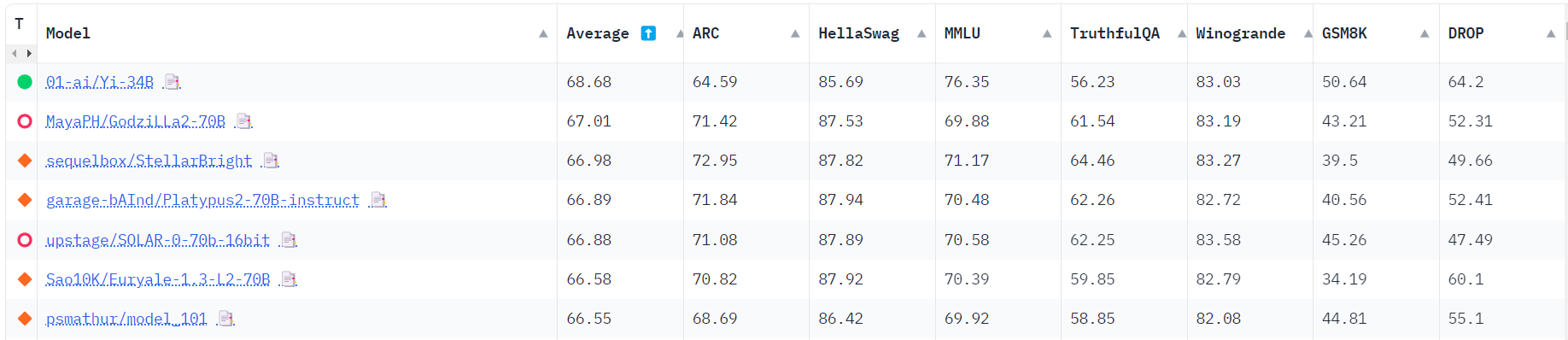Open details icon beside garage-bAInd/Platypus2-70B-instruct
The height and width of the screenshot is (340, 1568).
[x=378, y=200]
